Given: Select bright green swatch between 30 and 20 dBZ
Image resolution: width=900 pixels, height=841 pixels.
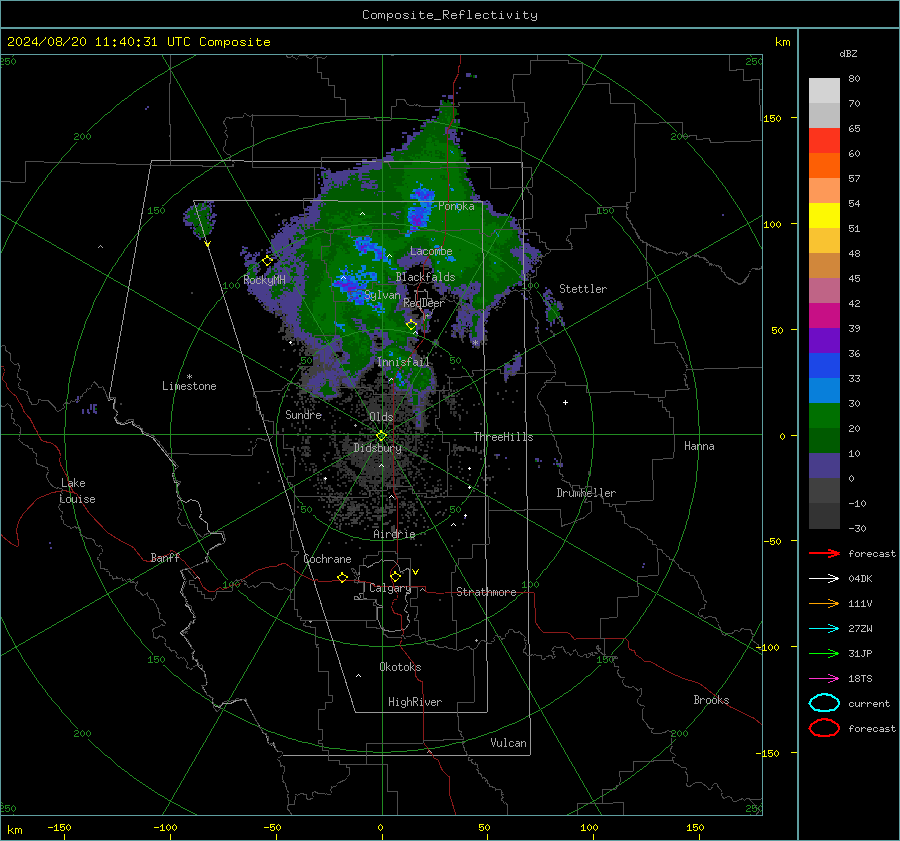Looking at the screenshot, I should [x=824, y=416].
